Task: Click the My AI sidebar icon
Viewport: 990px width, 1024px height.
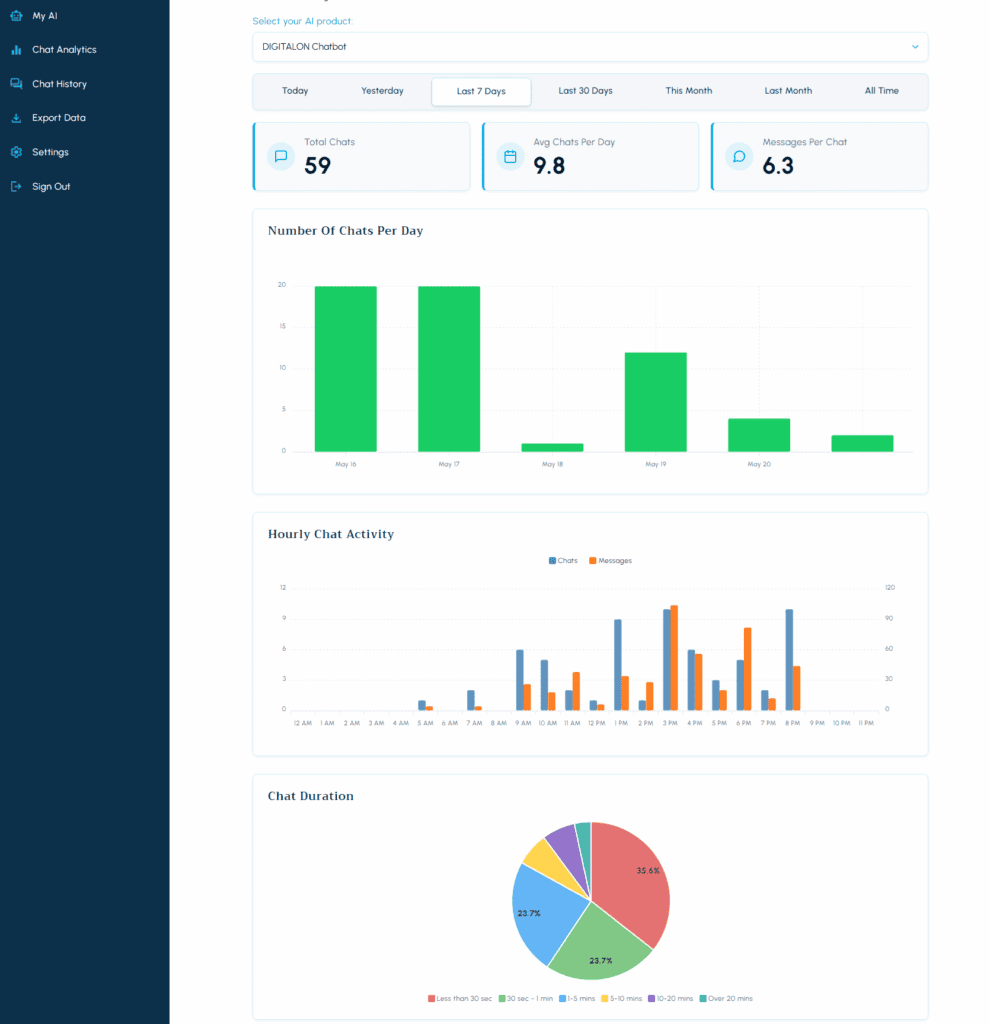Action: (16, 15)
